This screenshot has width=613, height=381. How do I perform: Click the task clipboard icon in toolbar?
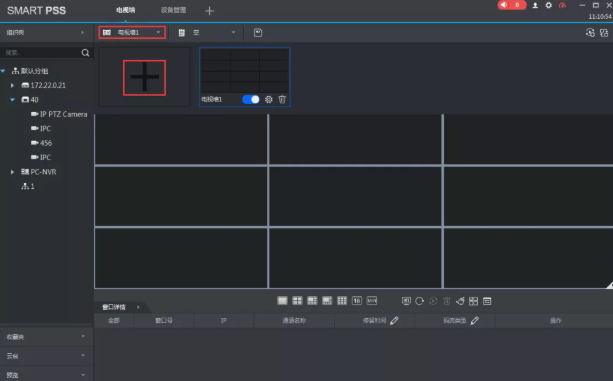coord(181,32)
